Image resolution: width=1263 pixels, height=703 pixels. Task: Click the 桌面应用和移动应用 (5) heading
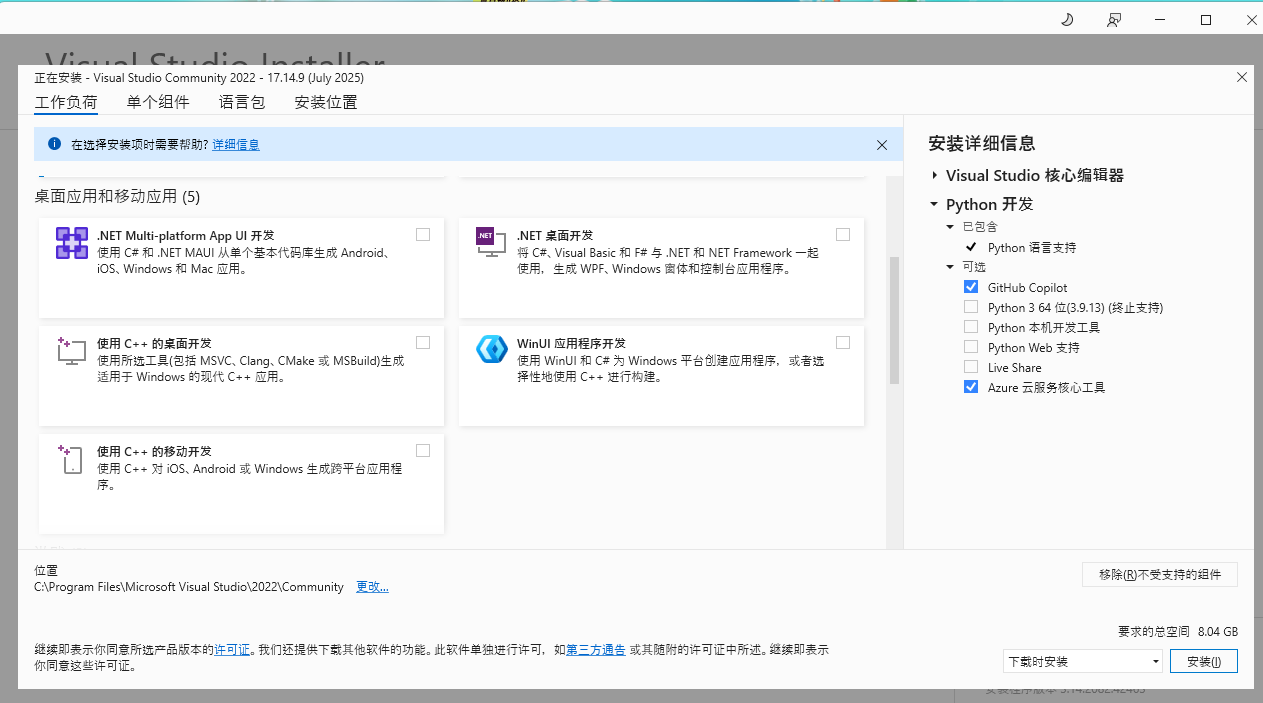117,196
